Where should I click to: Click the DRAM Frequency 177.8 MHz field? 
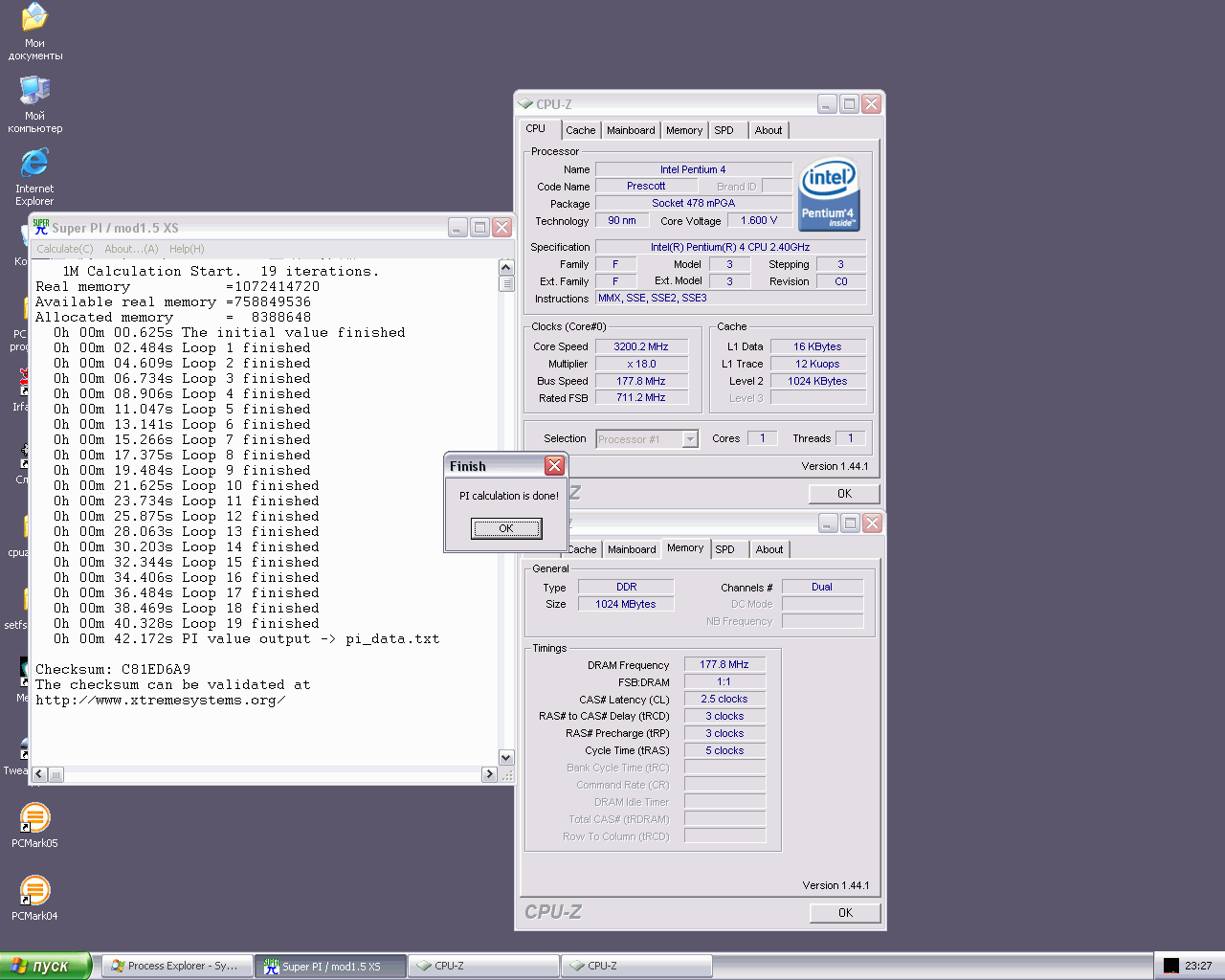[724, 664]
